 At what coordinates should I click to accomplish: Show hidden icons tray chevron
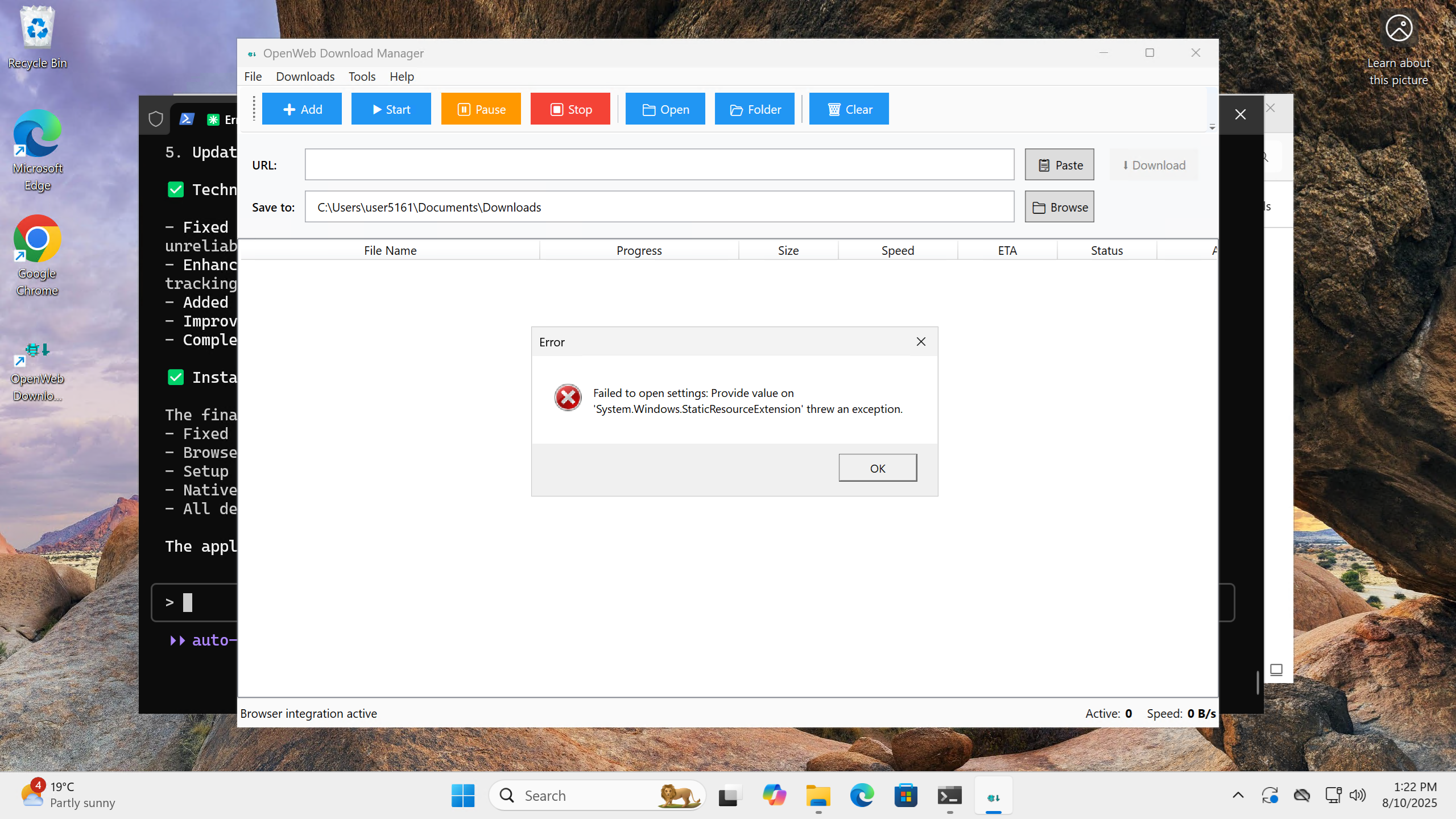click(1238, 795)
